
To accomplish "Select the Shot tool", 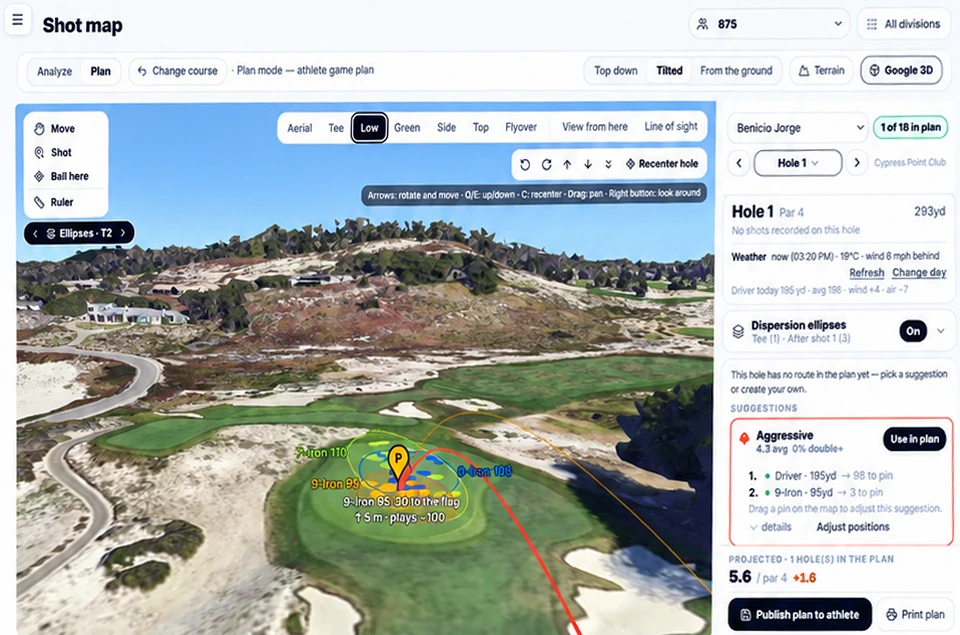I will (x=53, y=152).
